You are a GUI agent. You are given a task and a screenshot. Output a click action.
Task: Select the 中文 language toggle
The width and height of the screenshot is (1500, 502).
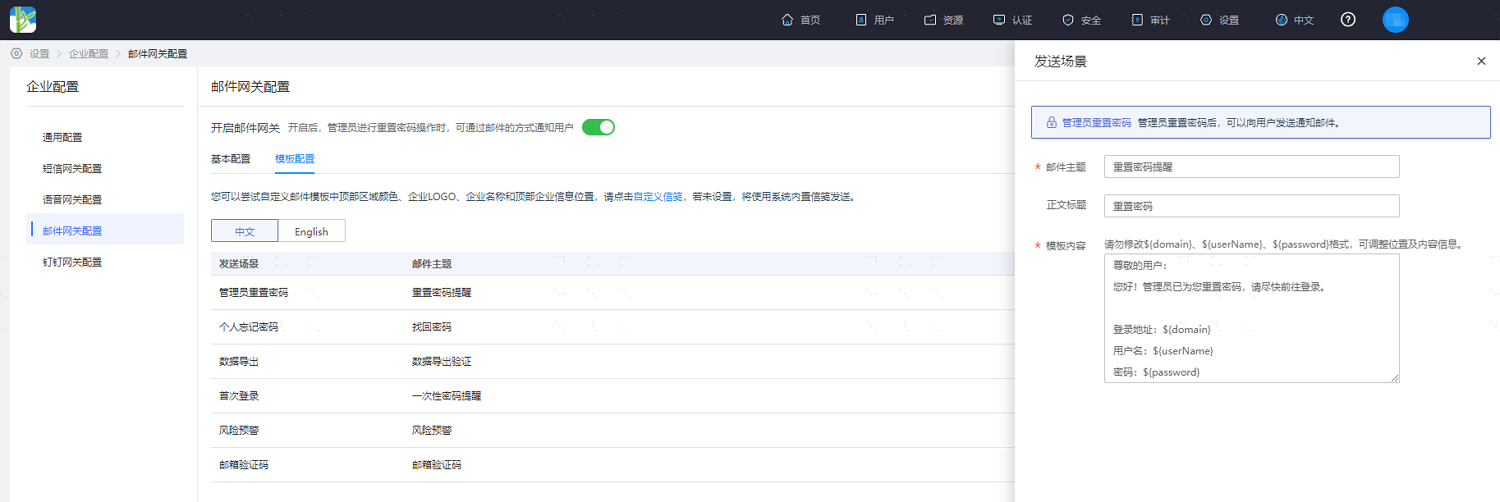(x=244, y=231)
